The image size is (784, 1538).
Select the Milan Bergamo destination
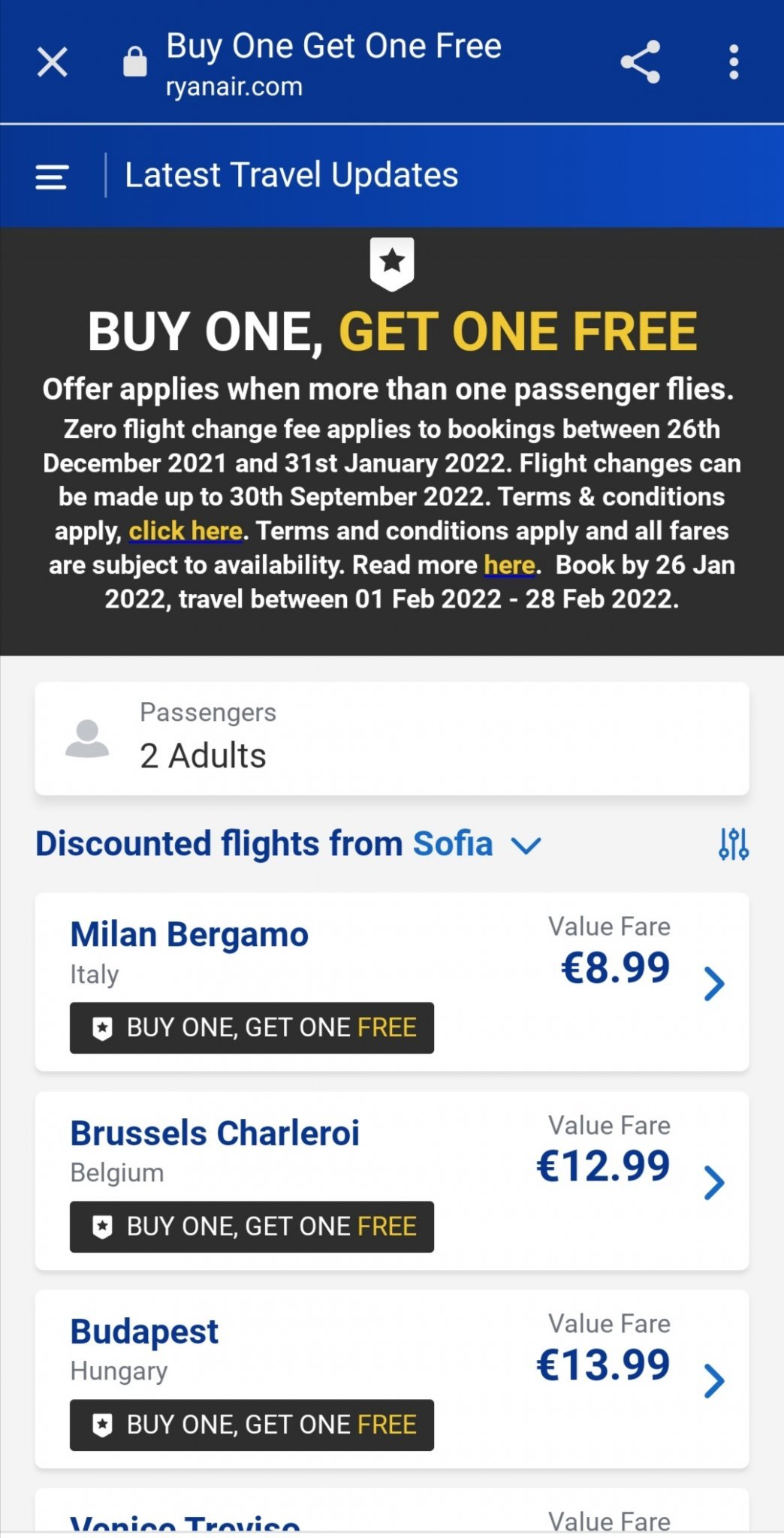pos(189,935)
